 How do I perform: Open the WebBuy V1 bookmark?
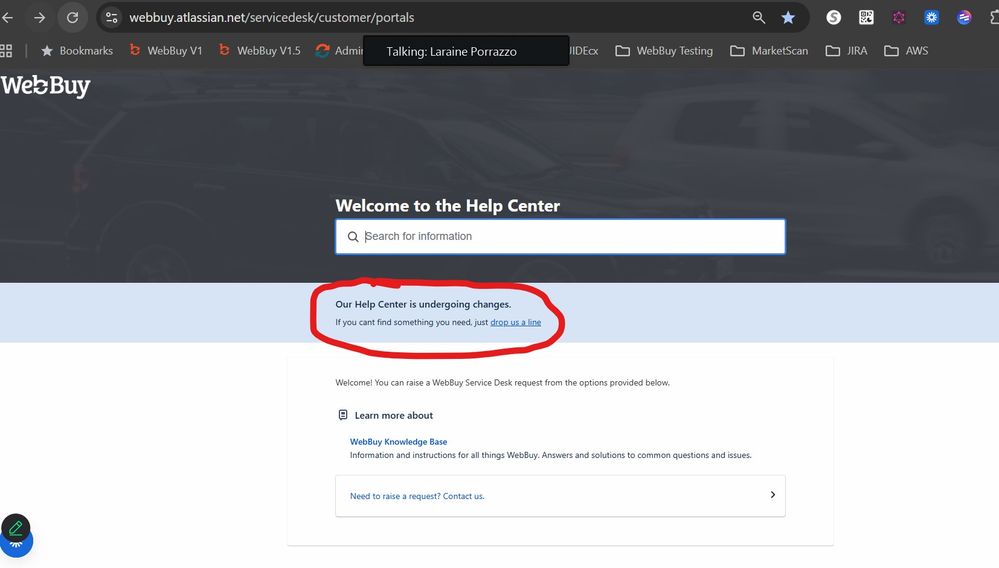(166, 51)
